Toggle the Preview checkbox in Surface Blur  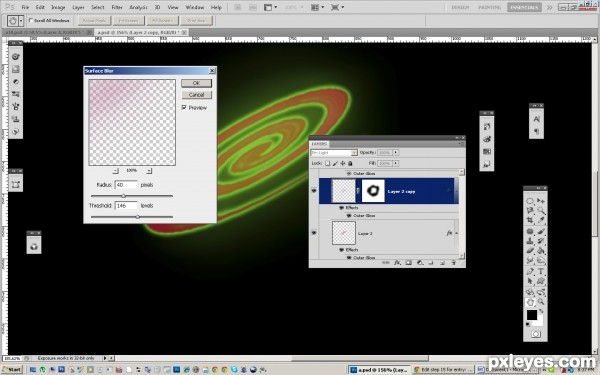point(184,108)
